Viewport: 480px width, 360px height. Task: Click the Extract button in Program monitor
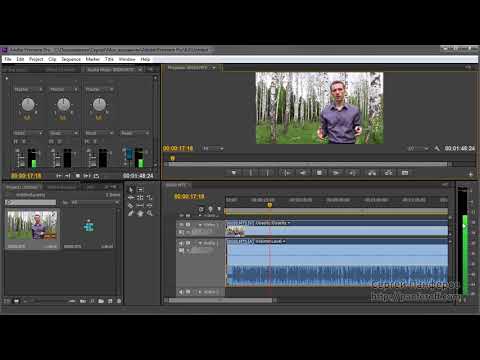click(388, 173)
